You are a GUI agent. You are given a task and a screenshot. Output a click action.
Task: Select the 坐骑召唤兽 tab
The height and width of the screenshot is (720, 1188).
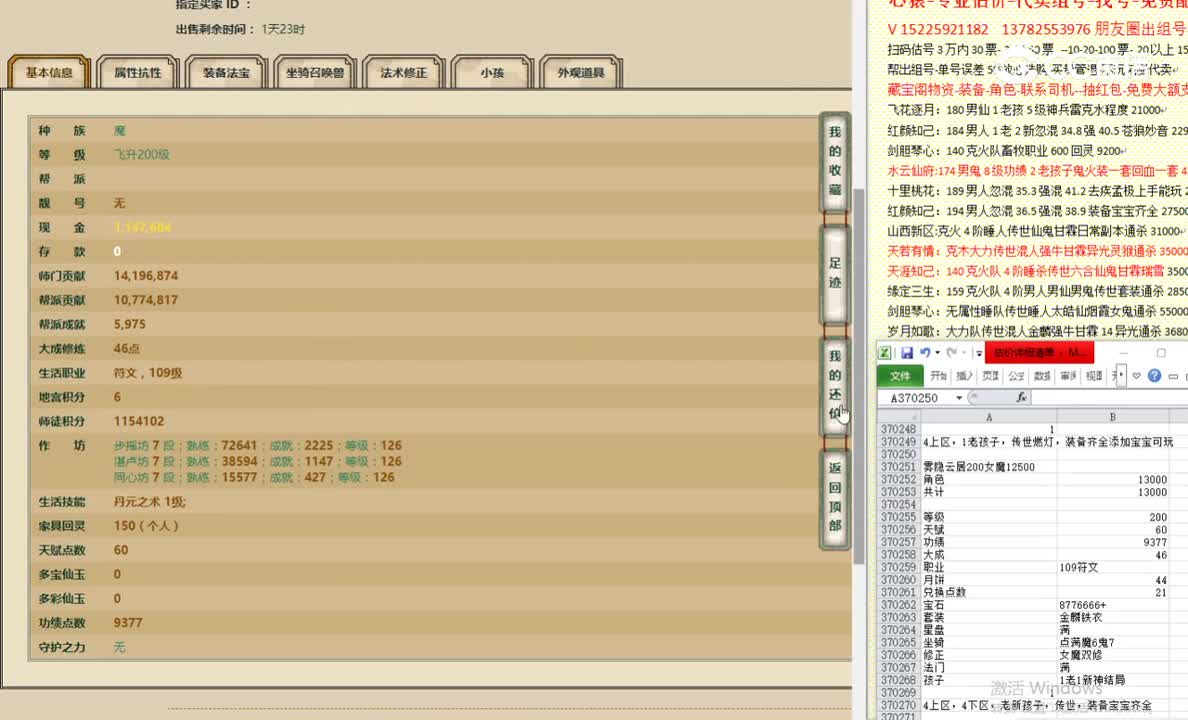(314, 73)
